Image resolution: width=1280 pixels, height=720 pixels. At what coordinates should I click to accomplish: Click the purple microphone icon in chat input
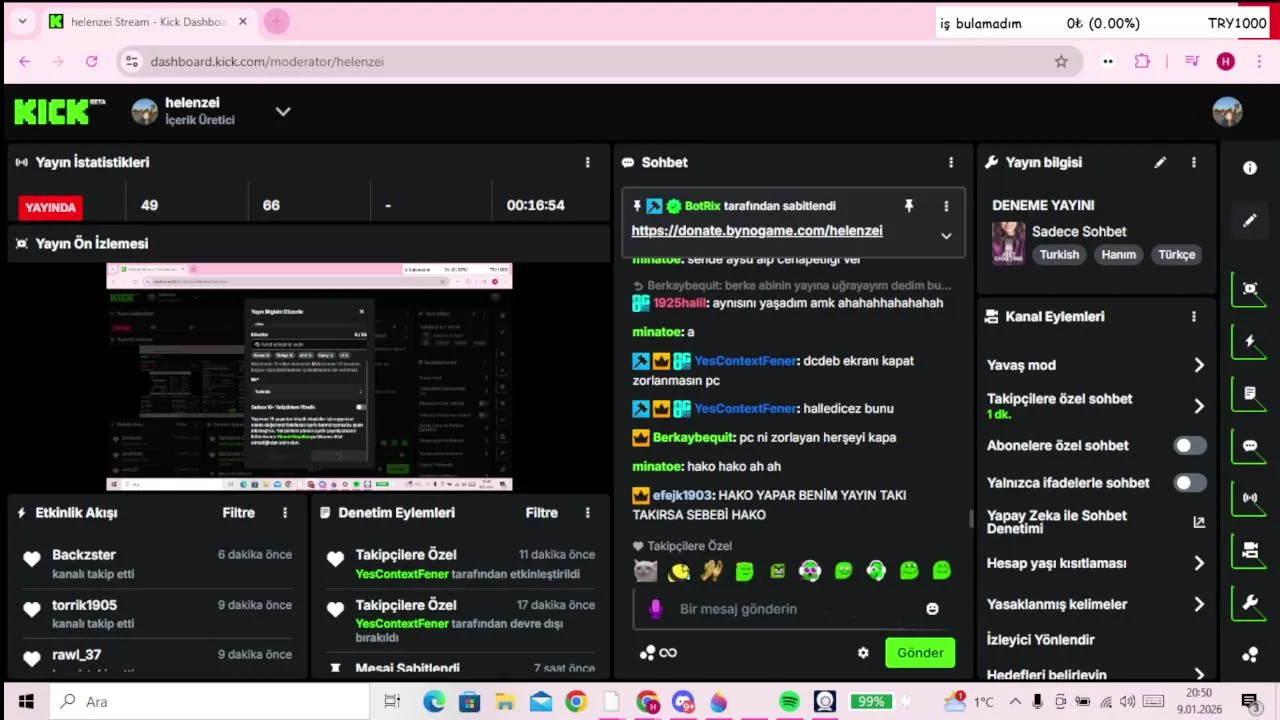click(x=656, y=608)
